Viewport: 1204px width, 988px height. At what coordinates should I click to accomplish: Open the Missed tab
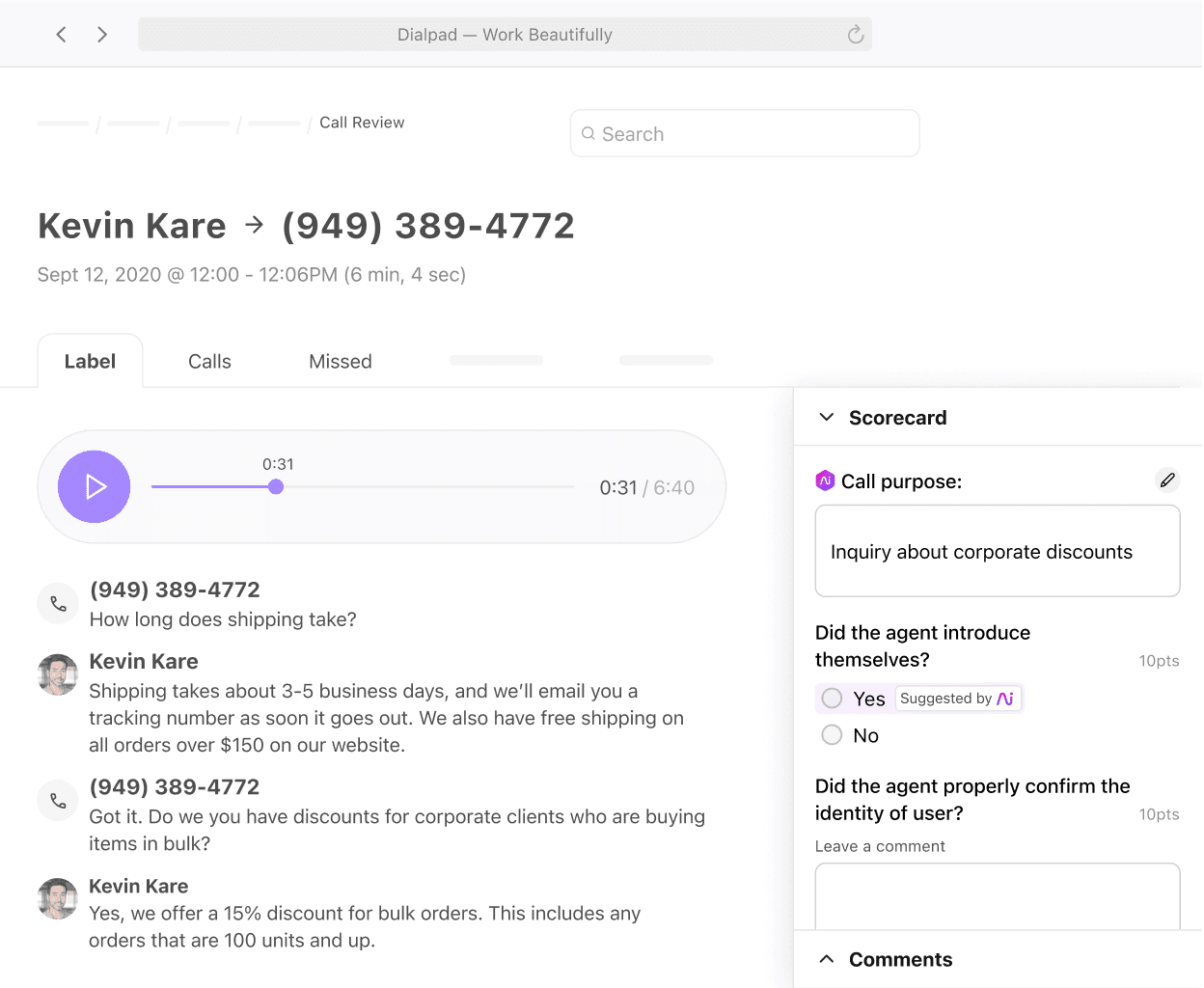[340, 361]
